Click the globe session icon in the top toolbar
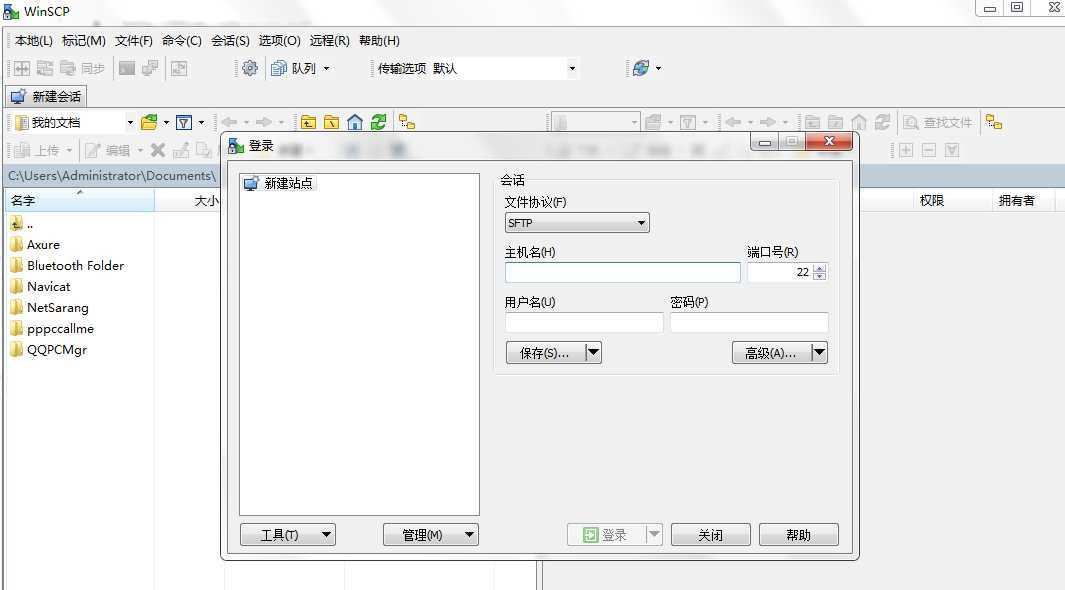 (x=640, y=68)
